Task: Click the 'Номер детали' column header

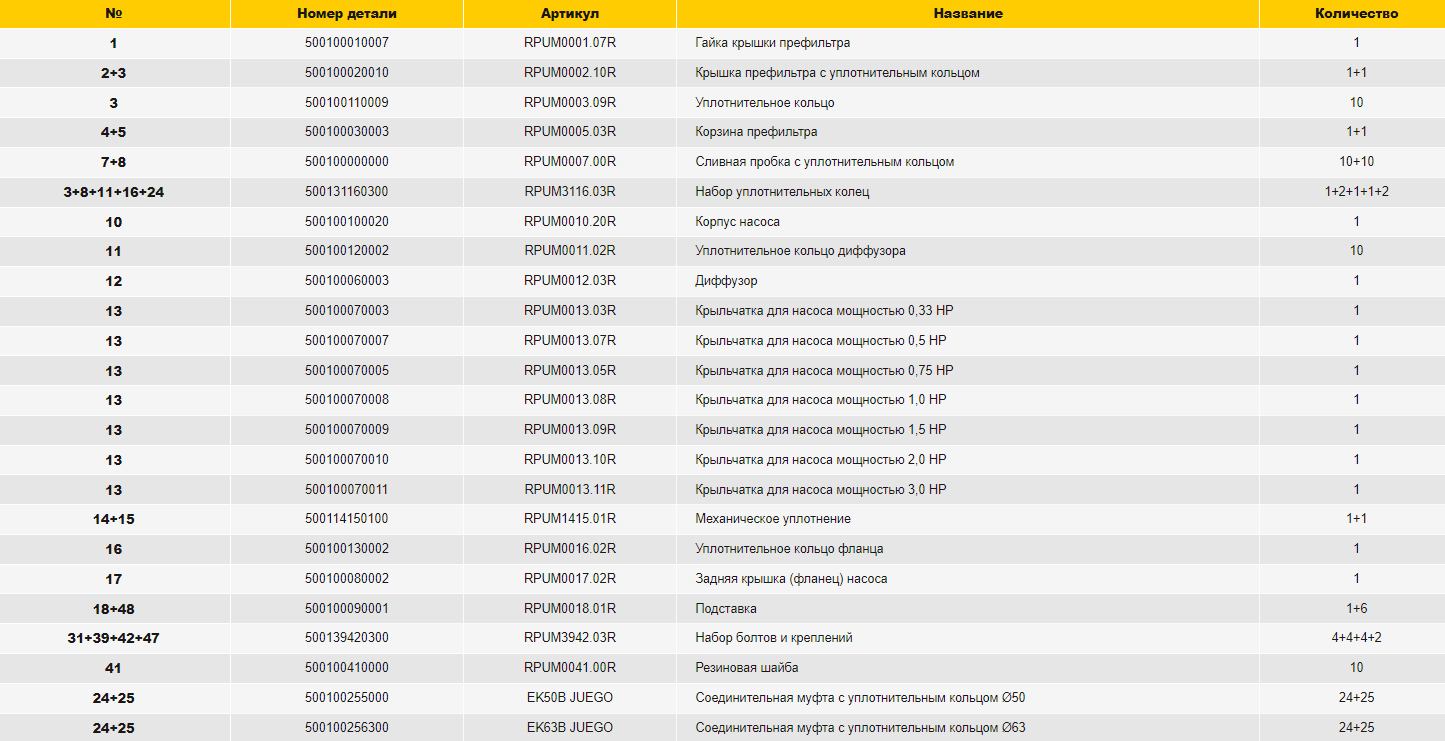Action: pyautogui.click(x=347, y=14)
